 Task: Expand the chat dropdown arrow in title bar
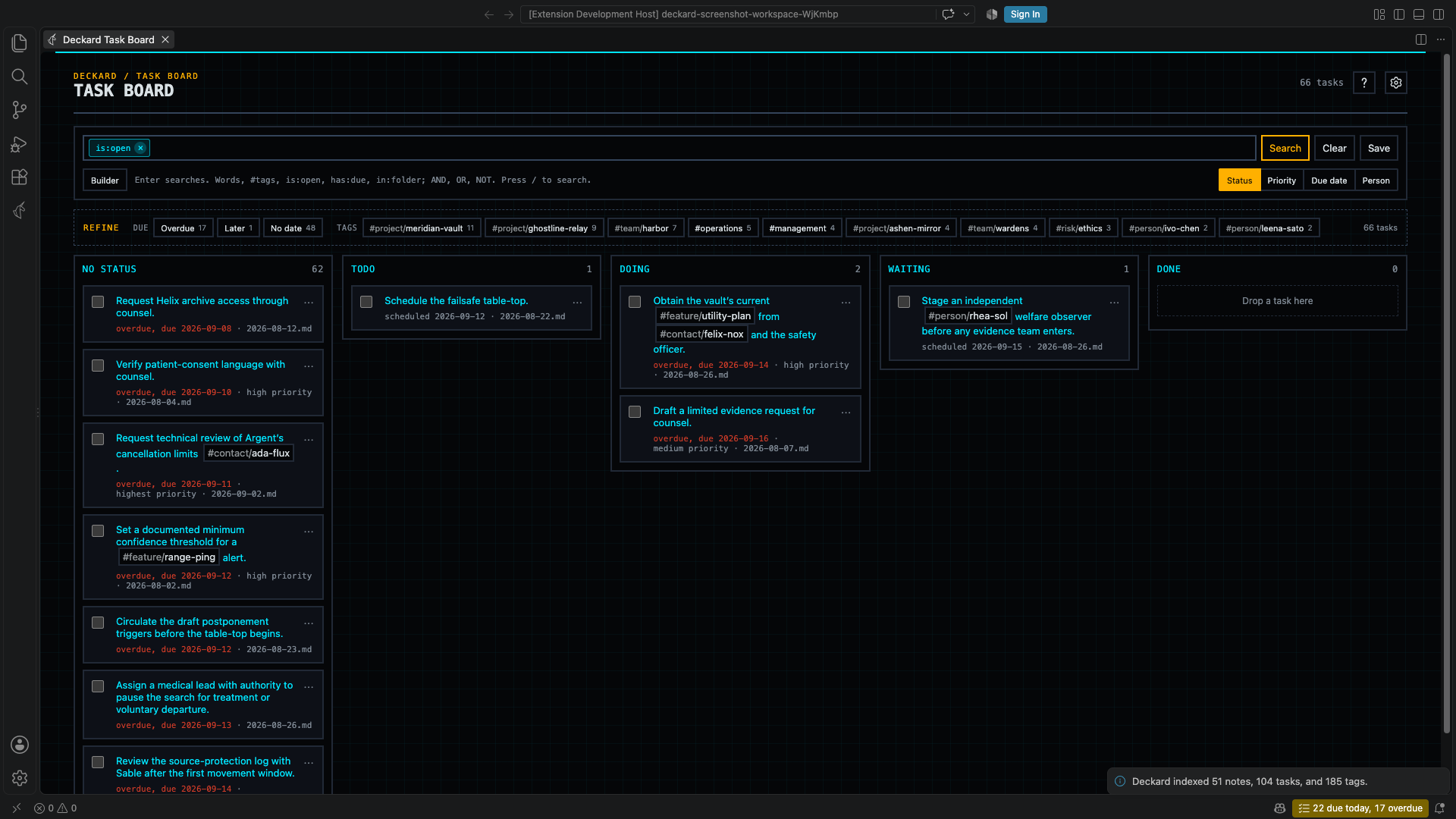pyautogui.click(x=967, y=14)
